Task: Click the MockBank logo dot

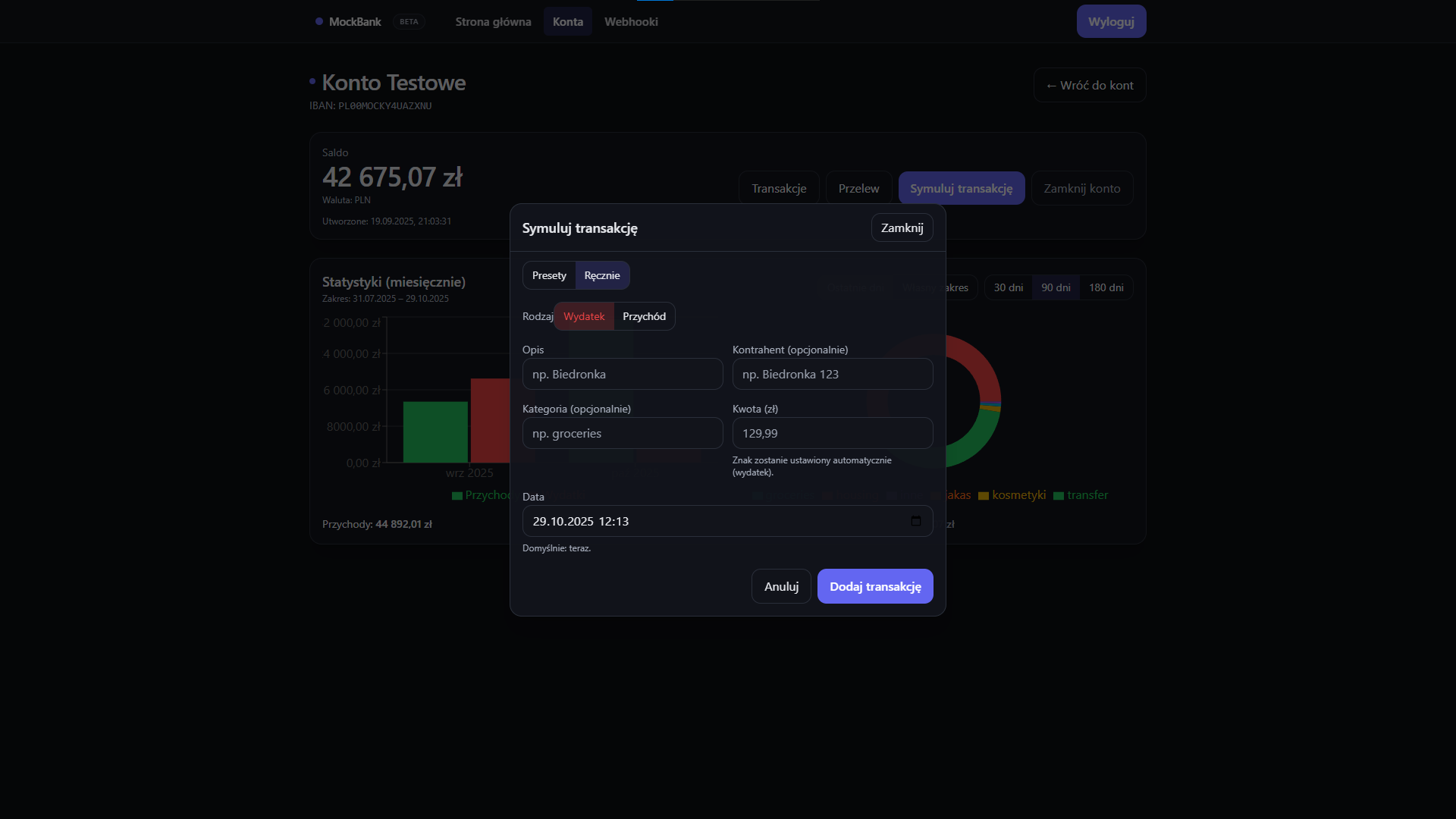Action: [319, 21]
